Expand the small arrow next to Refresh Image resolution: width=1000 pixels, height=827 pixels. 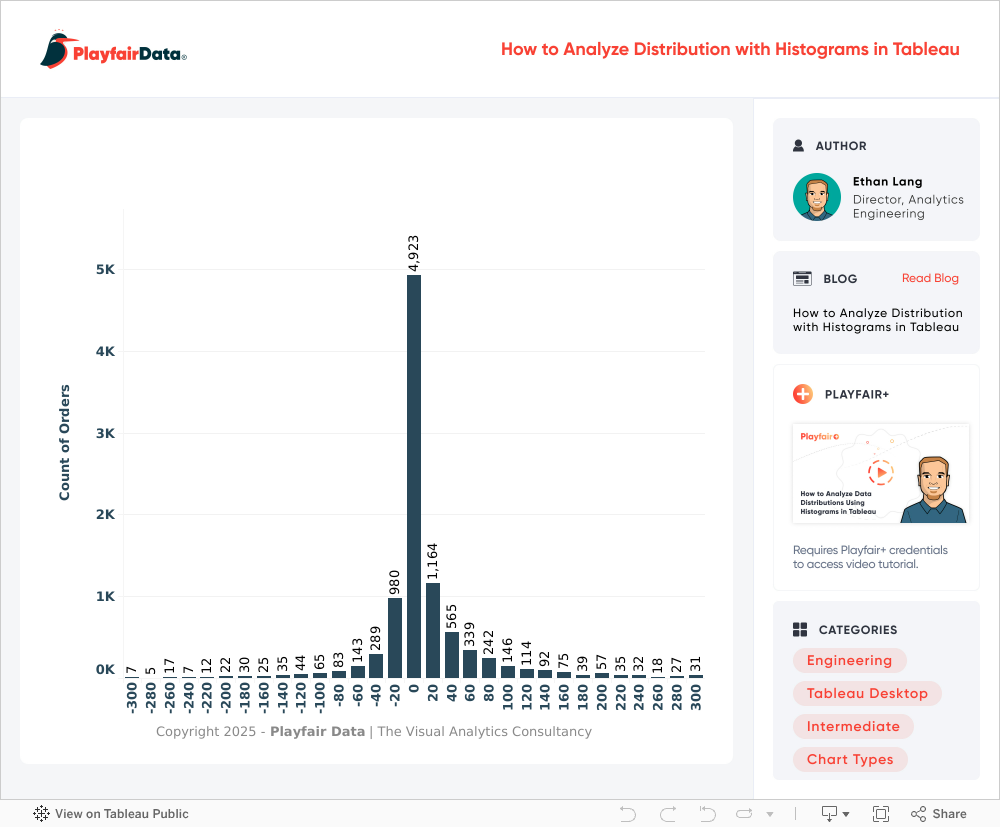769,815
